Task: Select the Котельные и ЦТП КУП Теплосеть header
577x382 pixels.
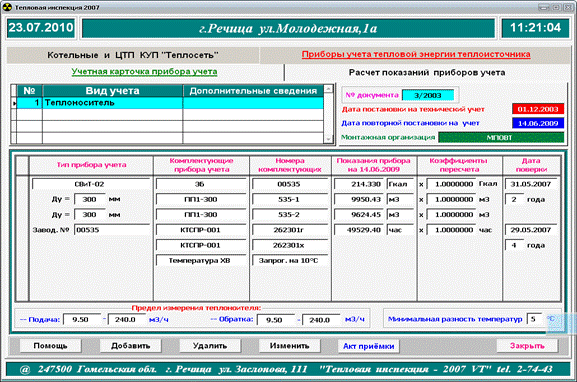Action: [133, 55]
